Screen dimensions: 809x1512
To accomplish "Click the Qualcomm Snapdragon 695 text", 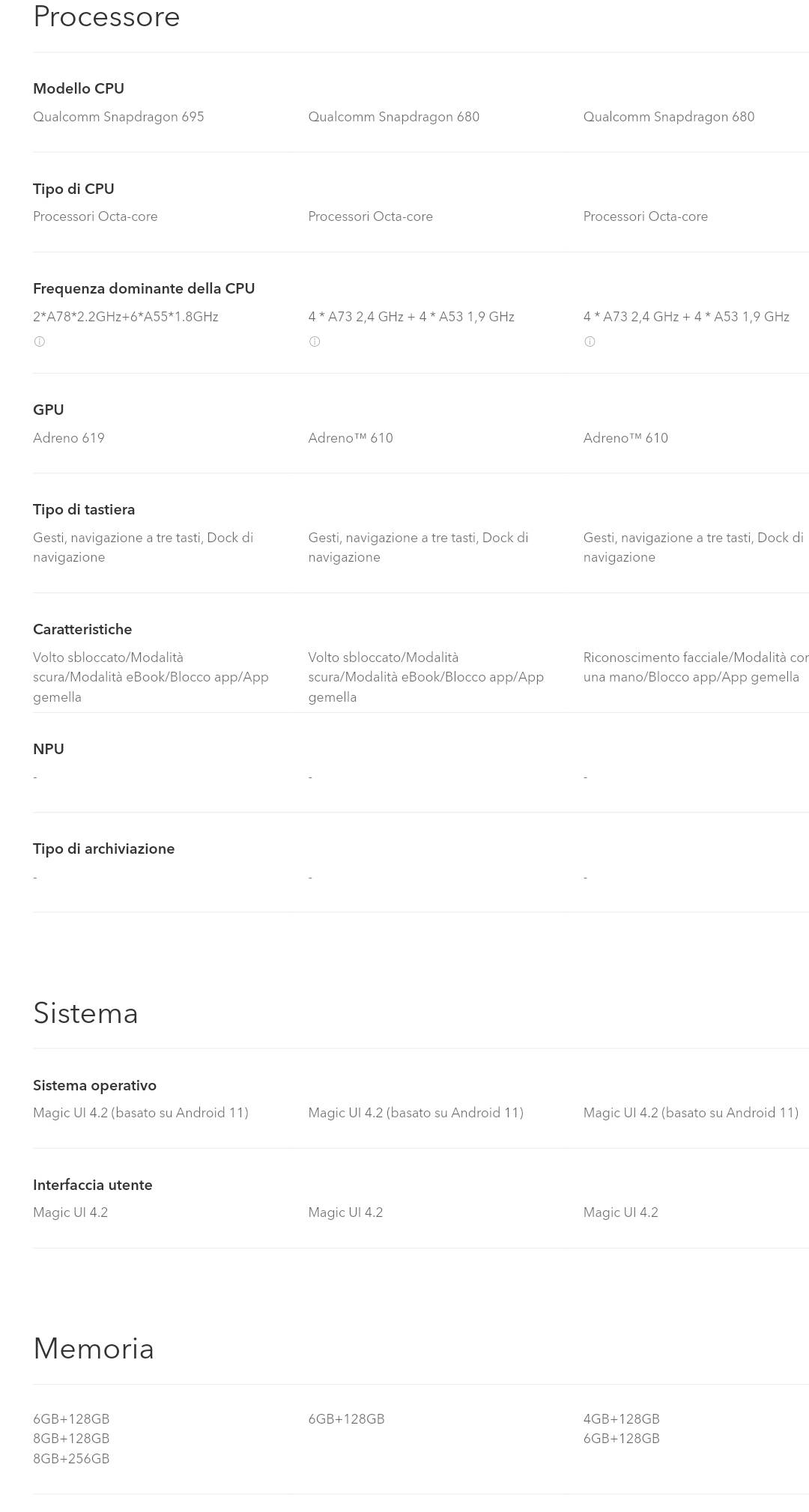I will 118,117.
